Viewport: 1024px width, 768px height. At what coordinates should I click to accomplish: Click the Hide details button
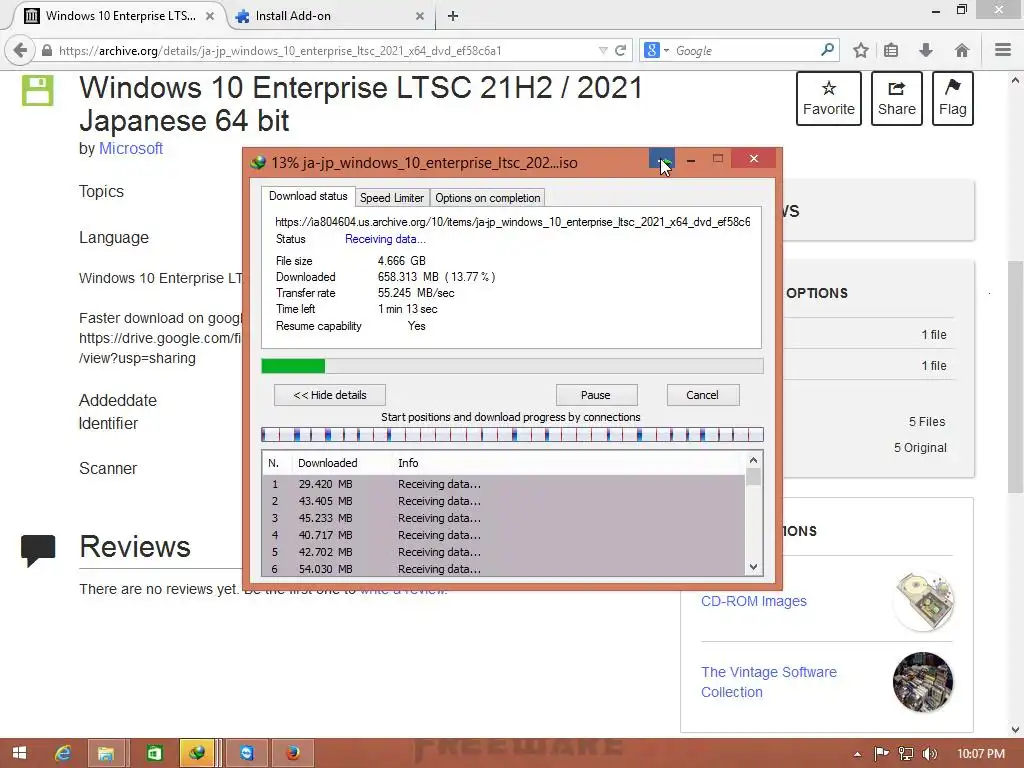click(x=330, y=395)
